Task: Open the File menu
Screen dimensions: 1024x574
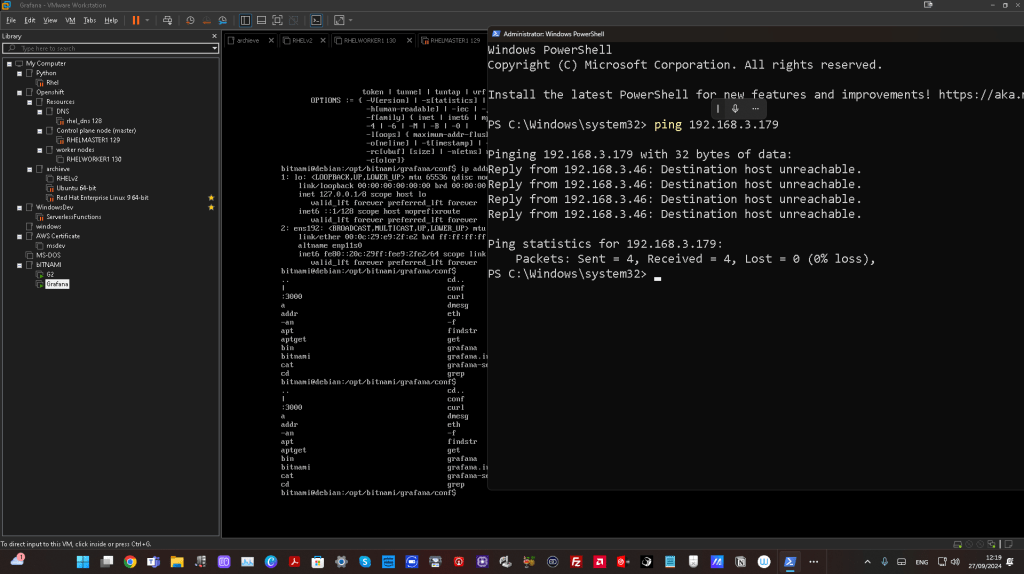Action: click(x=11, y=20)
